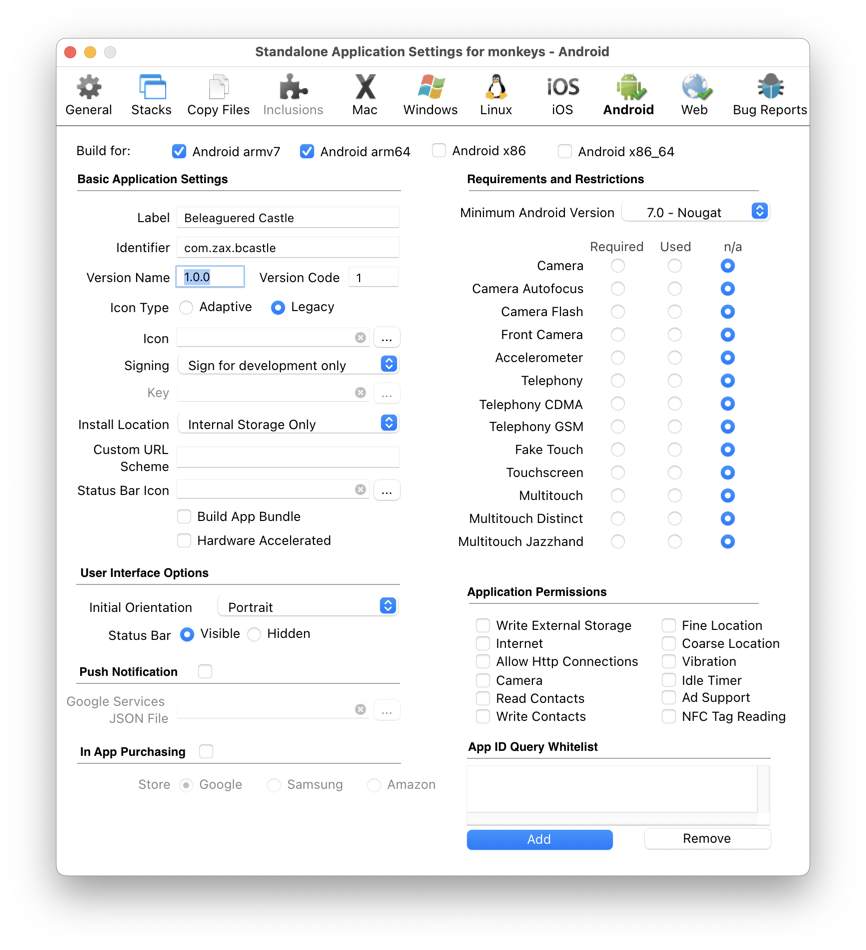The width and height of the screenshot is (866, 950).
Task: Browse for a Status Bar Icon file
Action: point(387,490)
